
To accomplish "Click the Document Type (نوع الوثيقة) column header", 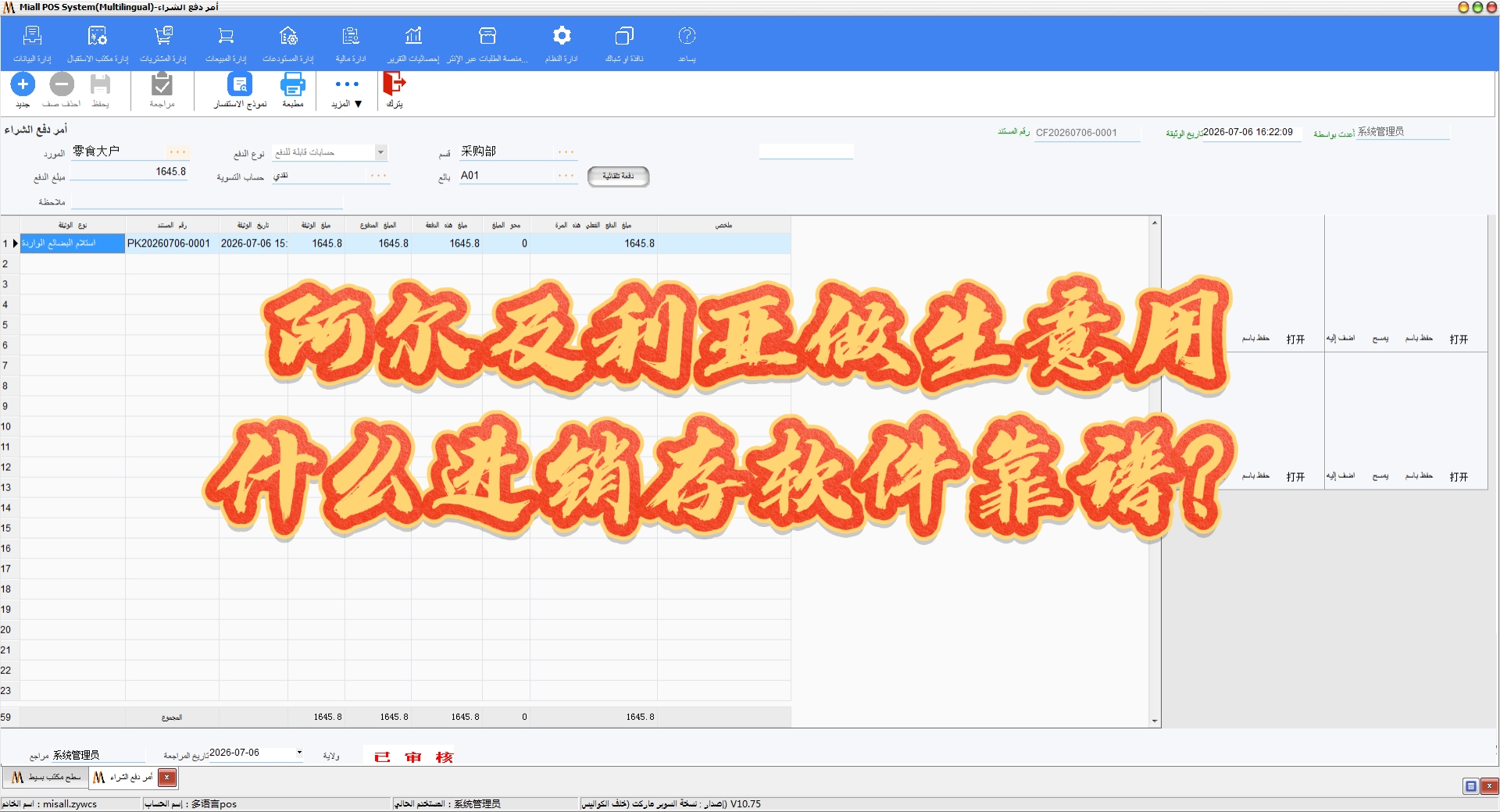I will pos(73,225).
